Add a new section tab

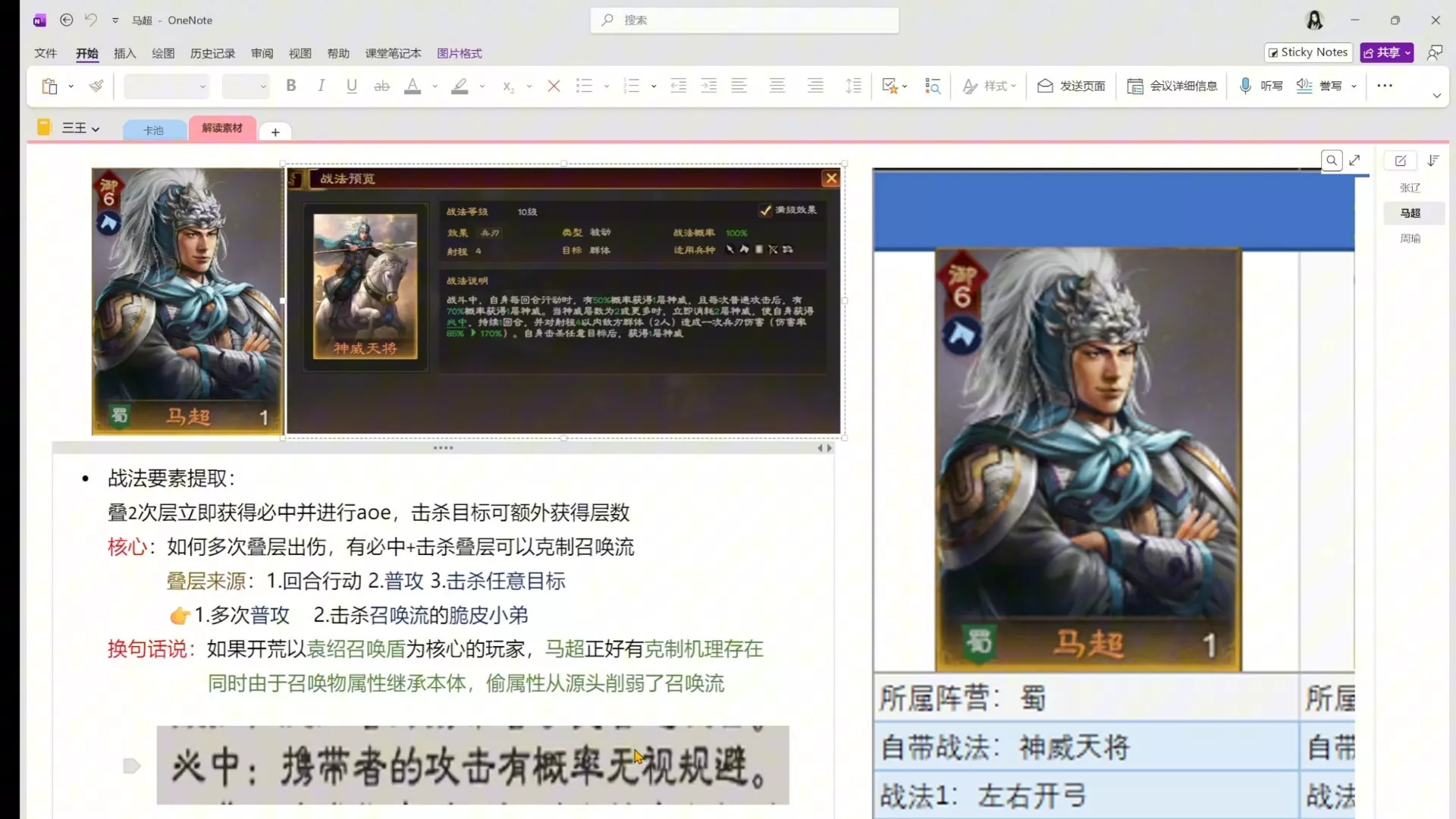275,132
